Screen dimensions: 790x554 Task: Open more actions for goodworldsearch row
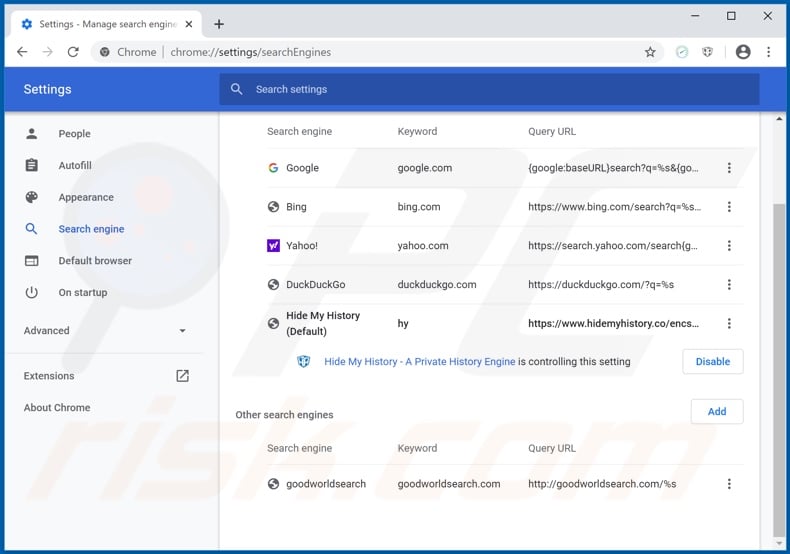729,483
